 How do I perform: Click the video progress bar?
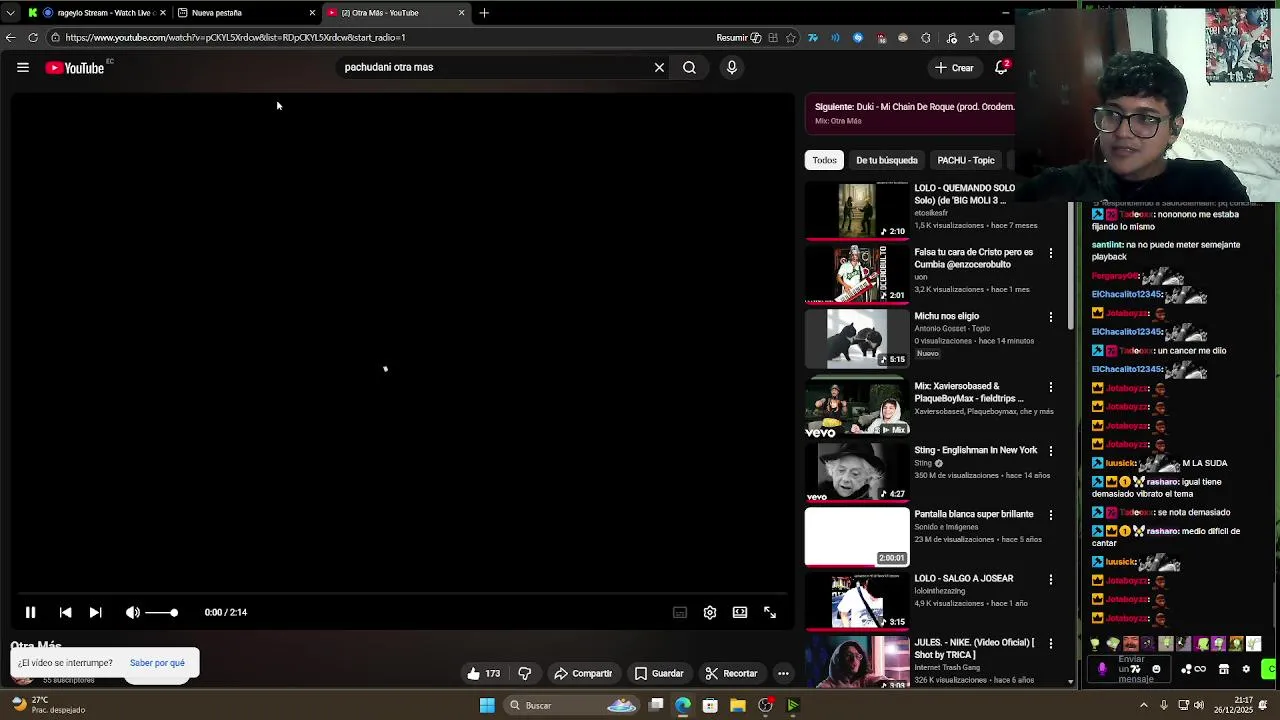pos(401,593)
